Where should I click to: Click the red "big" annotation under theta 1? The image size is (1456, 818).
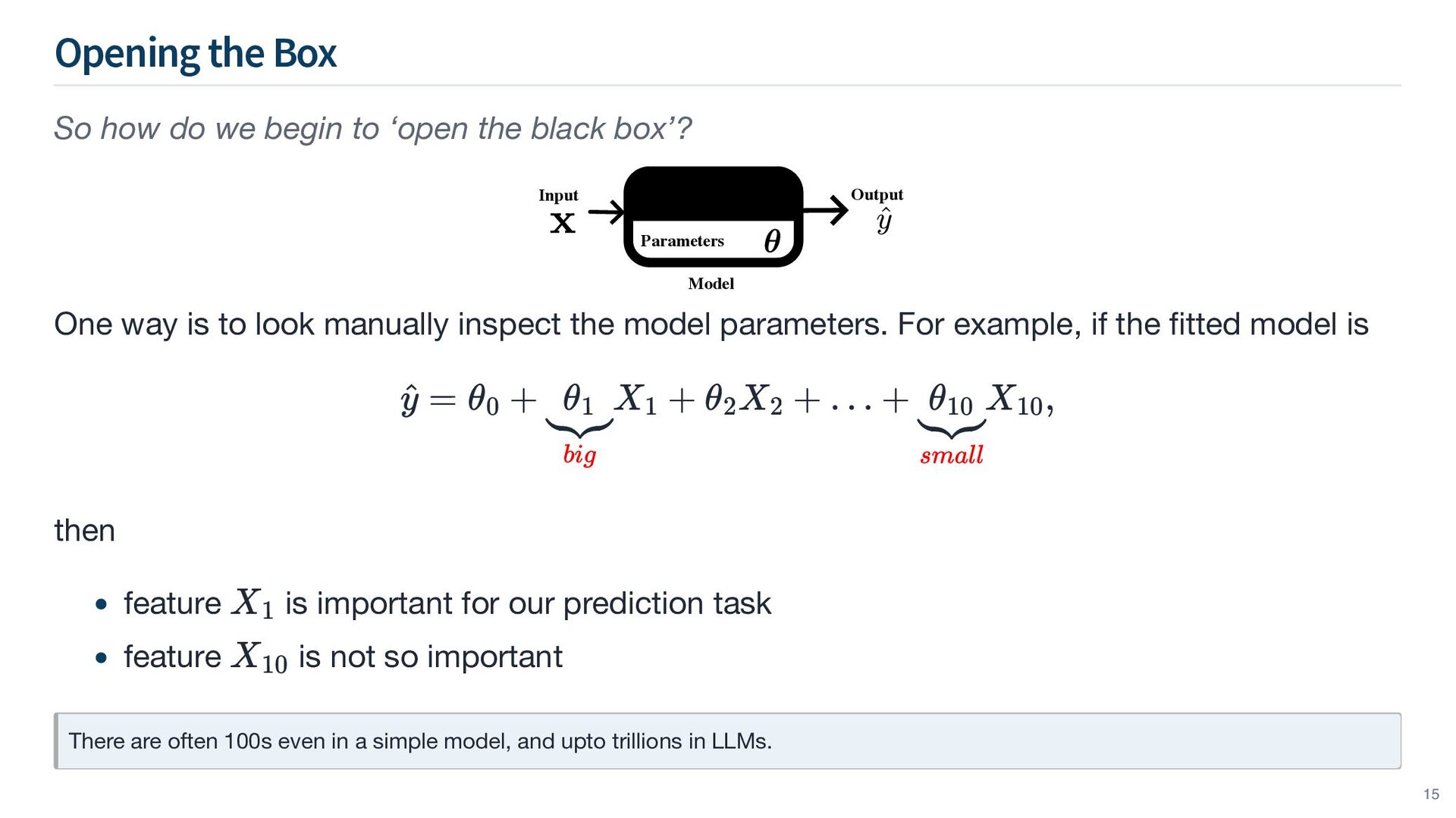(579, 455)
